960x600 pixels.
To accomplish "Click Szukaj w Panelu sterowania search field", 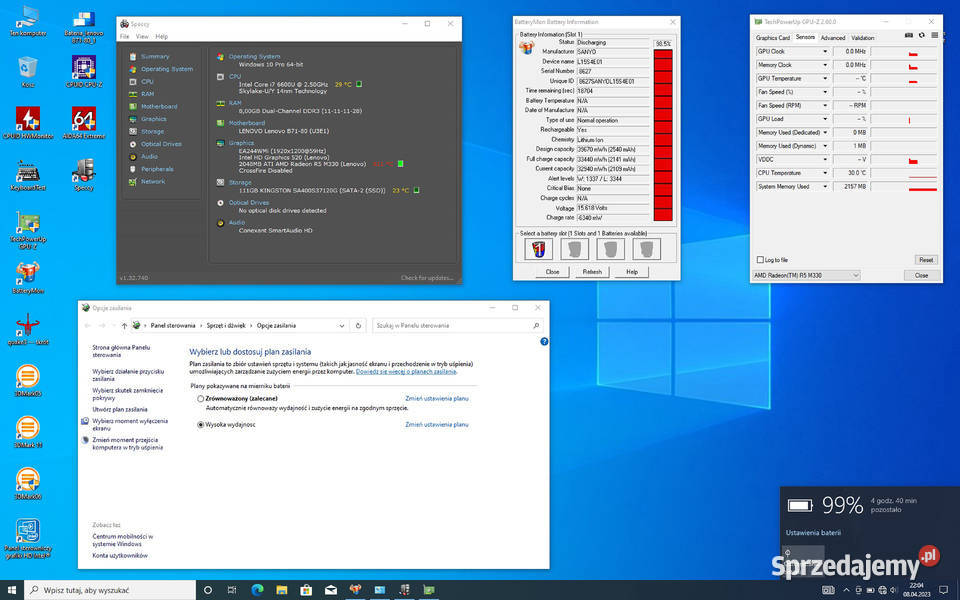I will pyautogui.click(x=457, y=326).
